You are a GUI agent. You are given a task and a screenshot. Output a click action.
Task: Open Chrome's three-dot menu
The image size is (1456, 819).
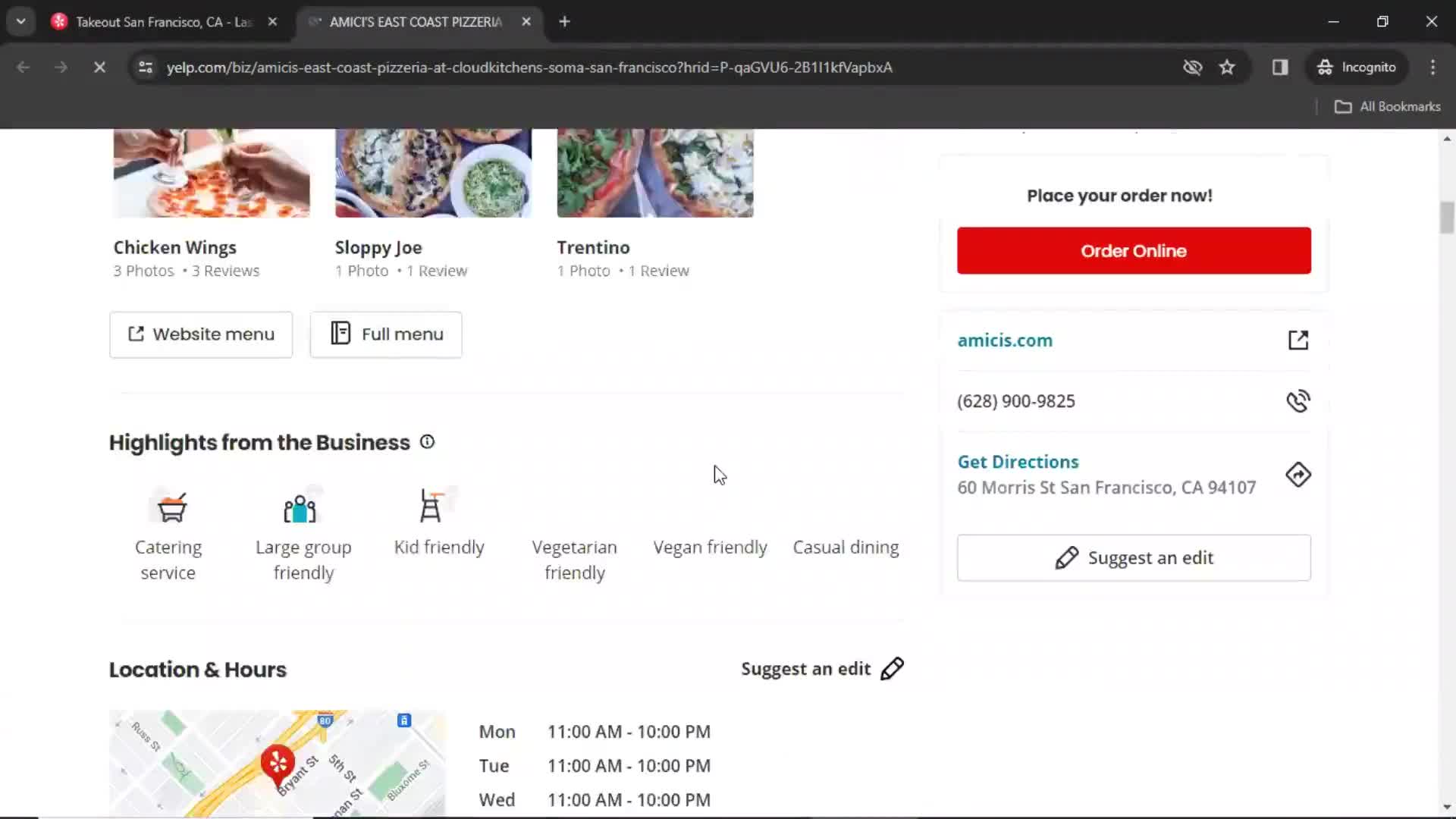click(x=1432, y=67)
